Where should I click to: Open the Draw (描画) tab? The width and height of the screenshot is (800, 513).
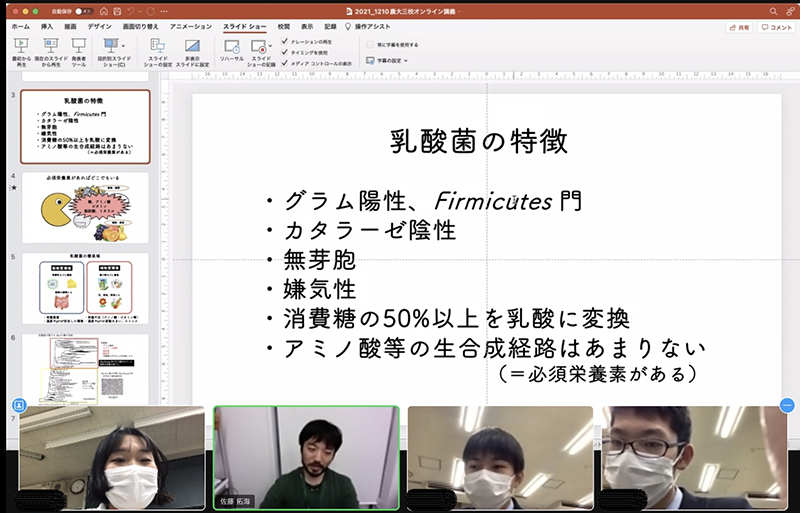[70, 26]
